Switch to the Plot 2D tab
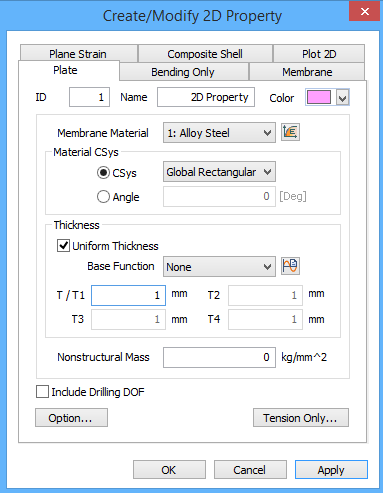383x493 pixels. pos(319,53)
